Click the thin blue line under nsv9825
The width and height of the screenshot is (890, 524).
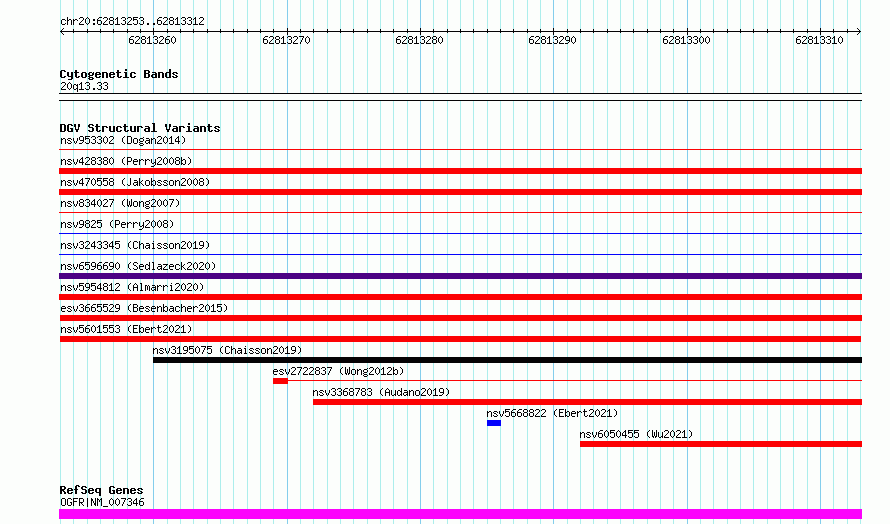click(460, 233)
